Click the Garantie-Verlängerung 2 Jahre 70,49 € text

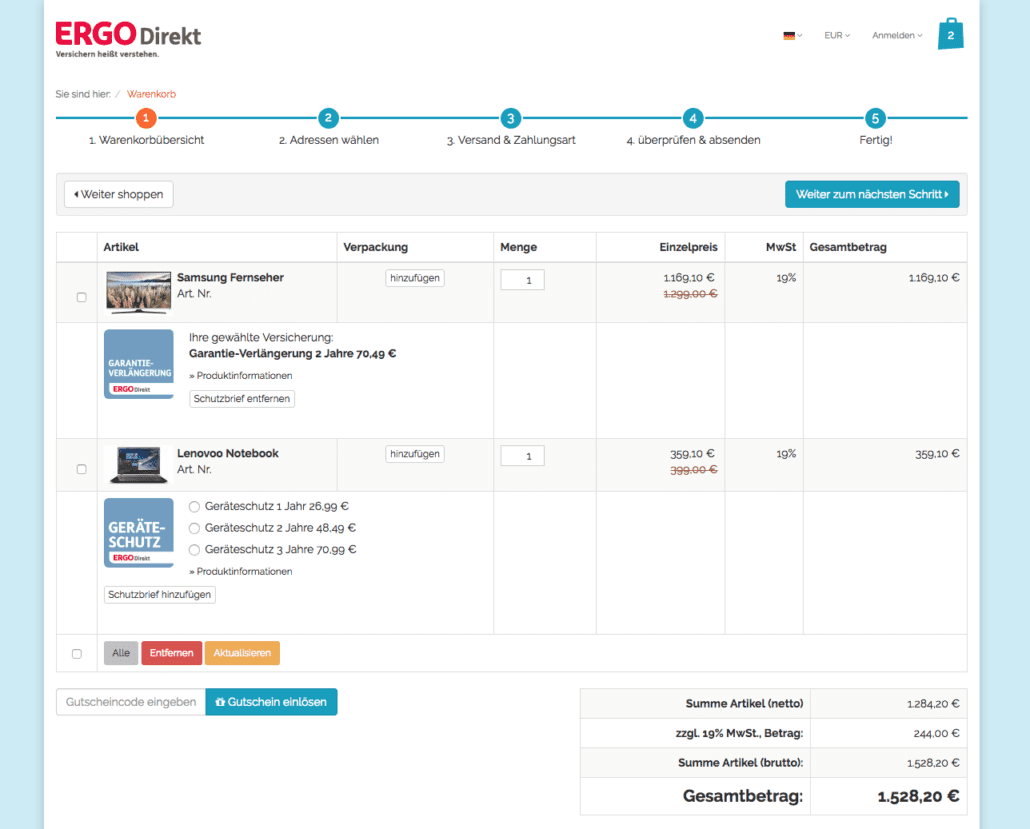click(292, 353)
